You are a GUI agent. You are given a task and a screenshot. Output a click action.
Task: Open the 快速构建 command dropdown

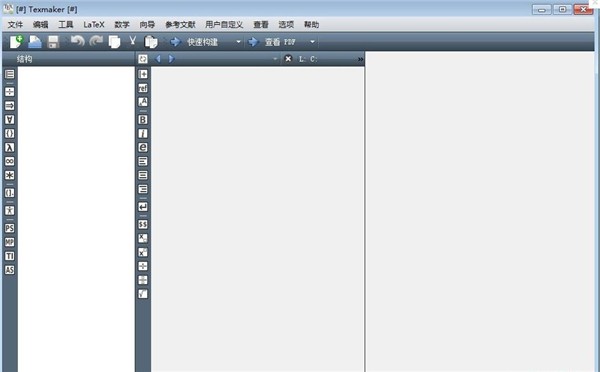238,42
